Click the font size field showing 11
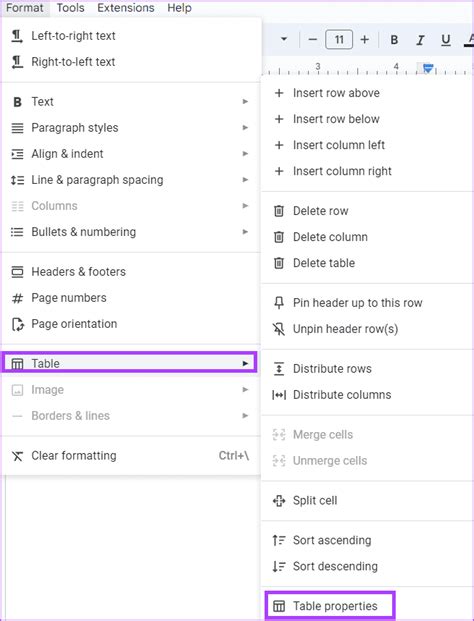Screen dimensions: 474x621 339,40
